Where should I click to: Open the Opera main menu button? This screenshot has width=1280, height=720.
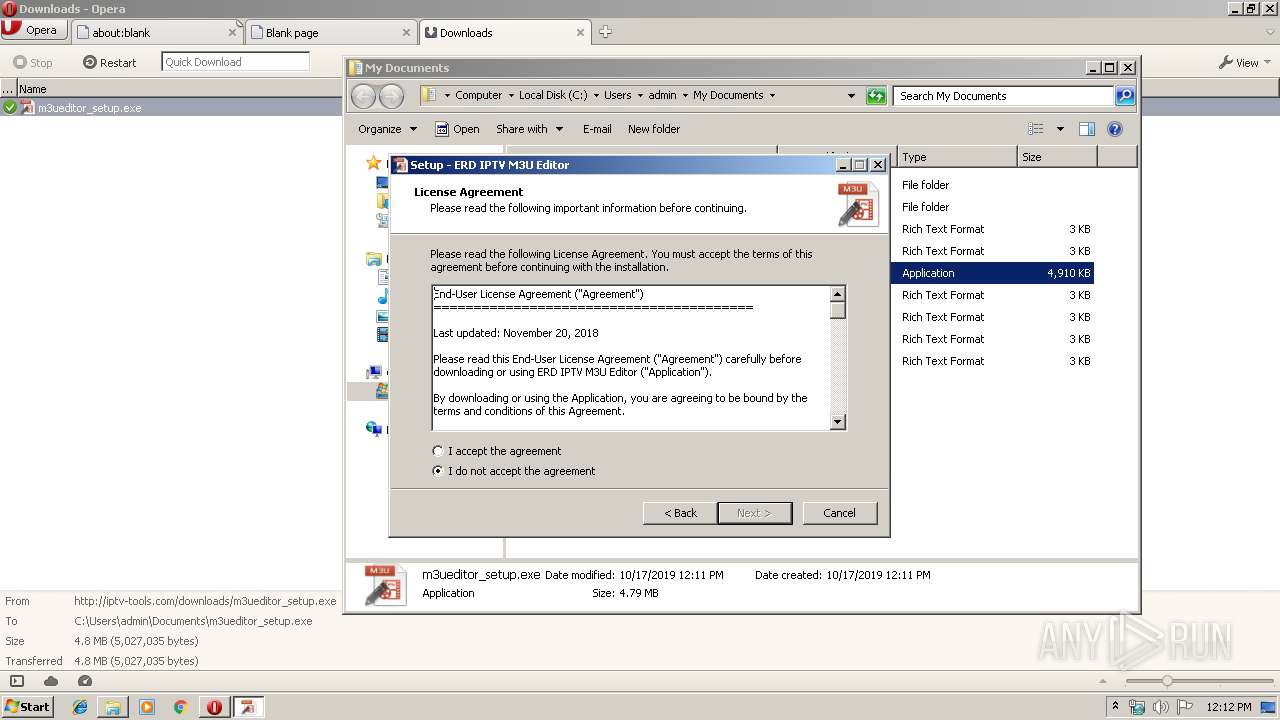point(34,30)
